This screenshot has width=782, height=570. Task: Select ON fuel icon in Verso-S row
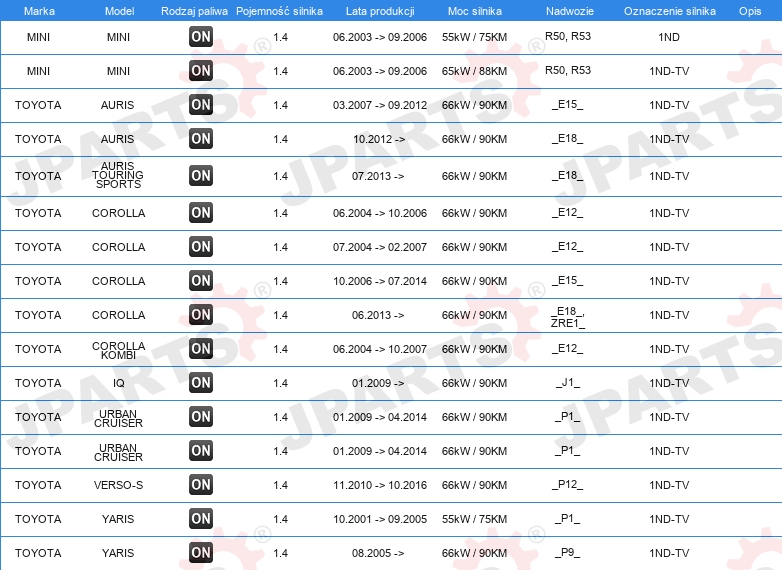pyautogui.click(x=201, y=485)
